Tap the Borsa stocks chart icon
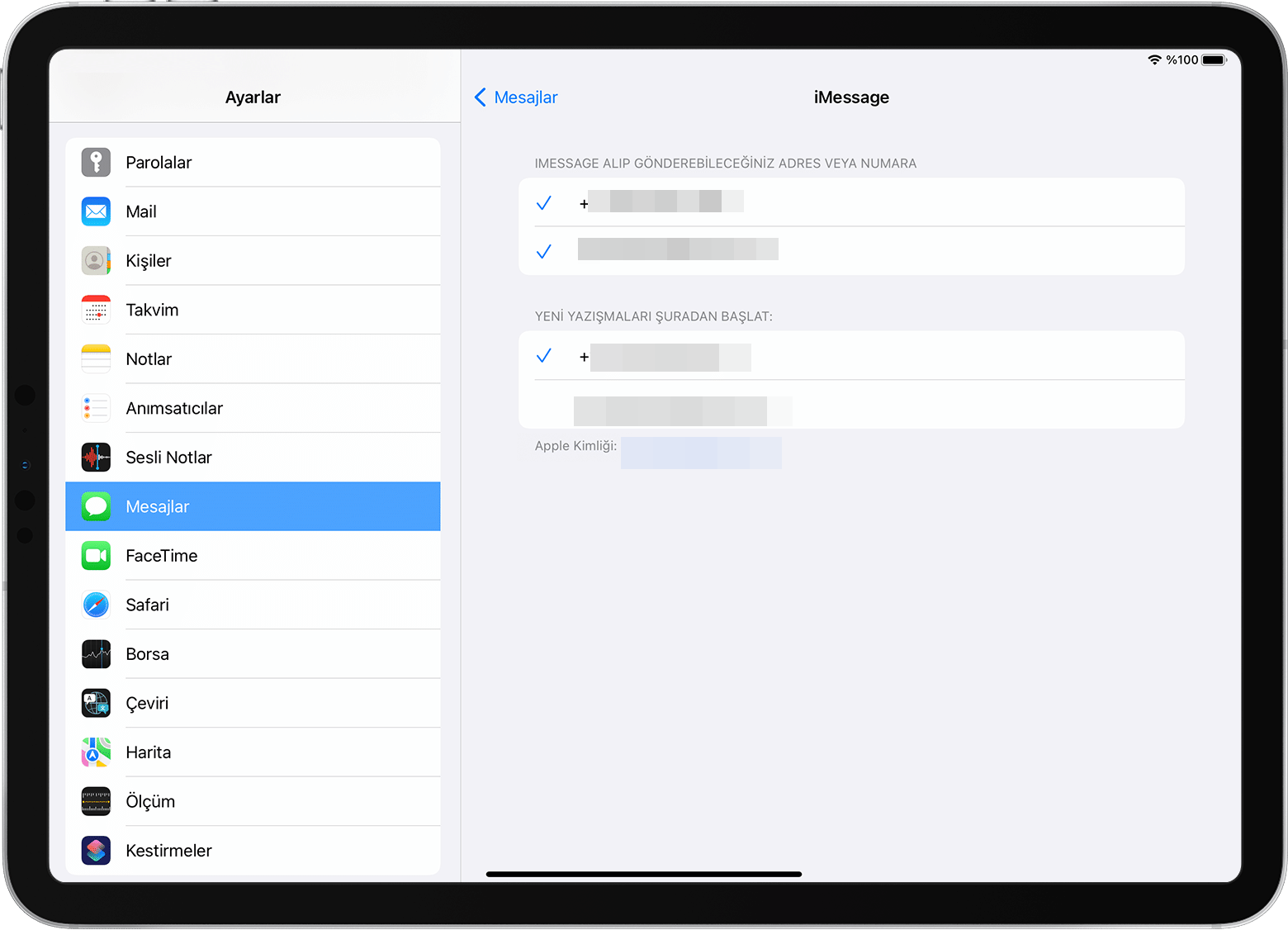The width and height of the screenshot is (1288, 930). click(x=96, y=654)
